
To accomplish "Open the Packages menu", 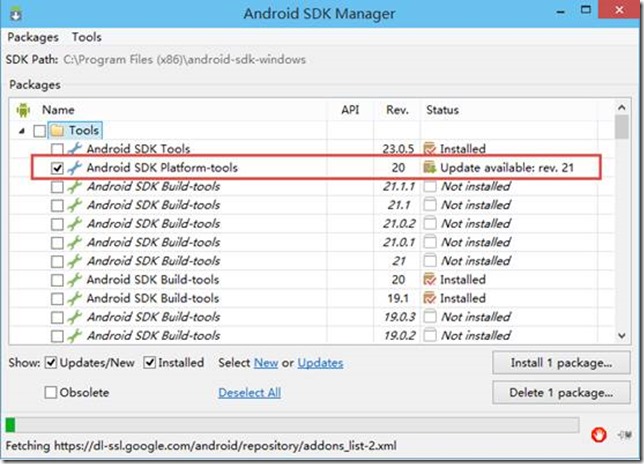I will [x=34, y=37].
